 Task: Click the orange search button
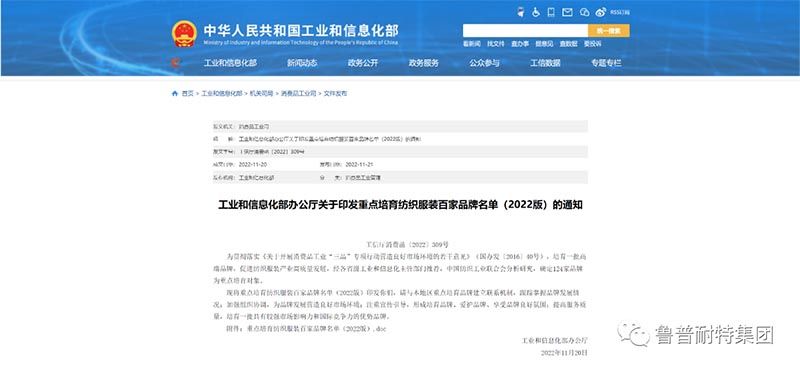pyautogui.click(x=609, y=31)
